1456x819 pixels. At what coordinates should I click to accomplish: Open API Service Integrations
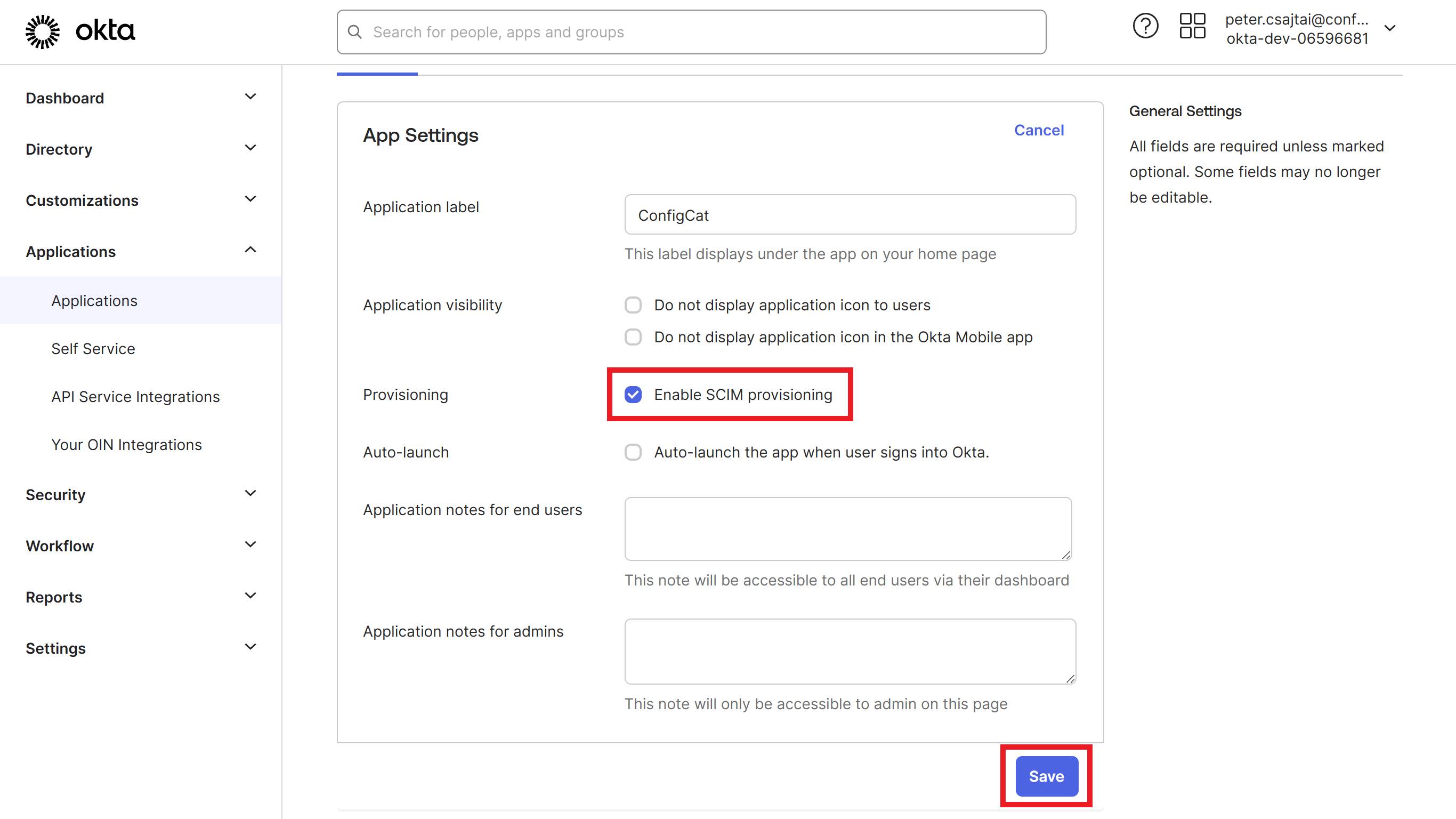[135, 397]
